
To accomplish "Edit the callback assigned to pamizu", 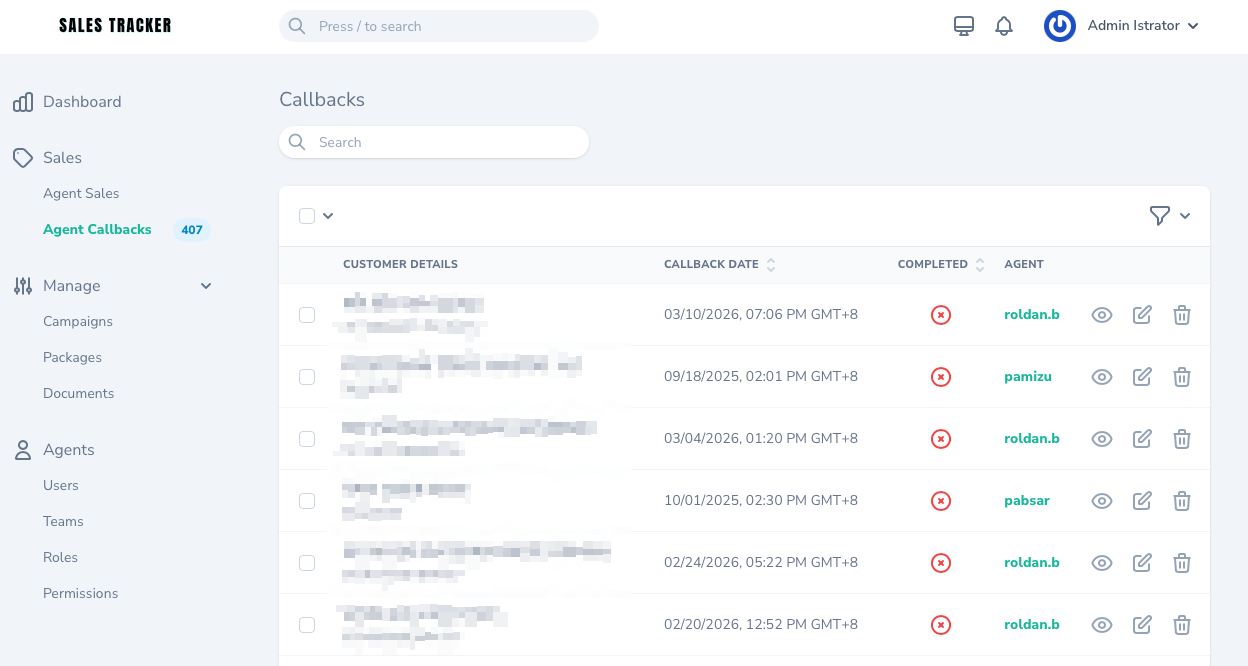I will pyautogui.click(x=1142, y=376).
